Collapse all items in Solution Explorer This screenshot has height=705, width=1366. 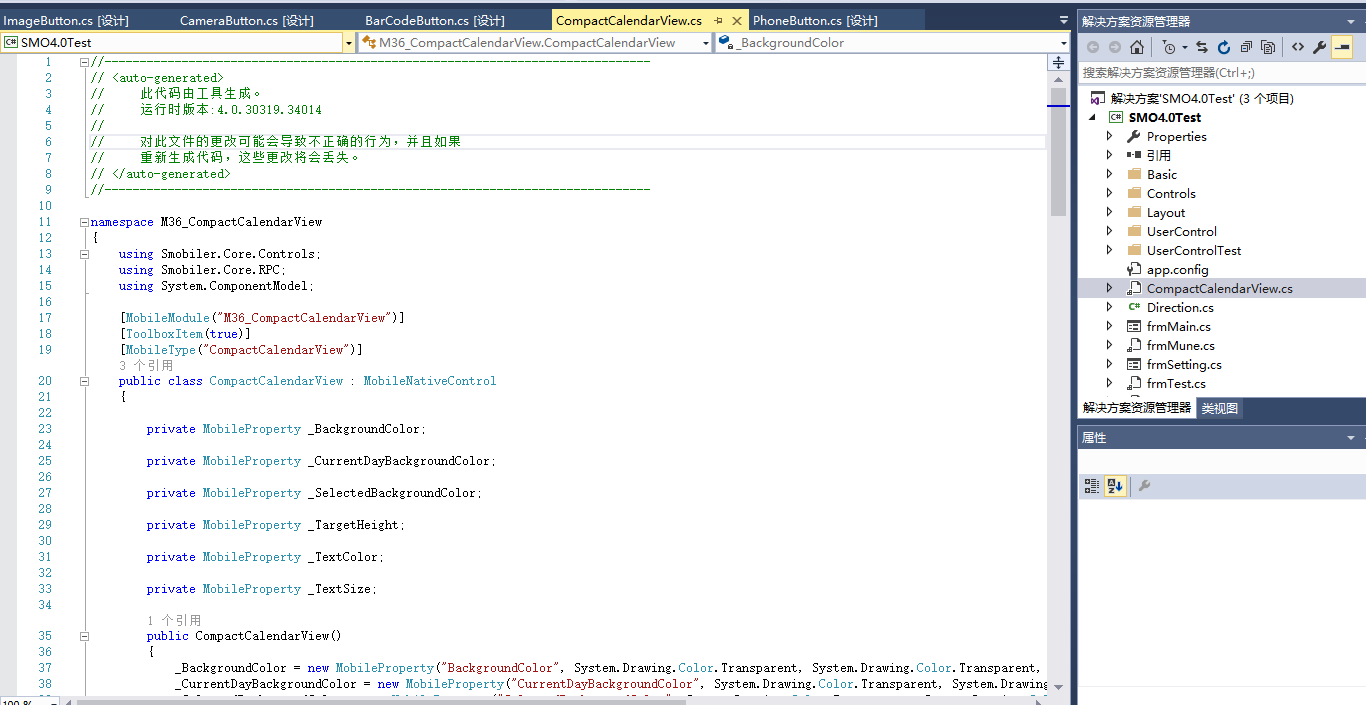point(1246,47)
